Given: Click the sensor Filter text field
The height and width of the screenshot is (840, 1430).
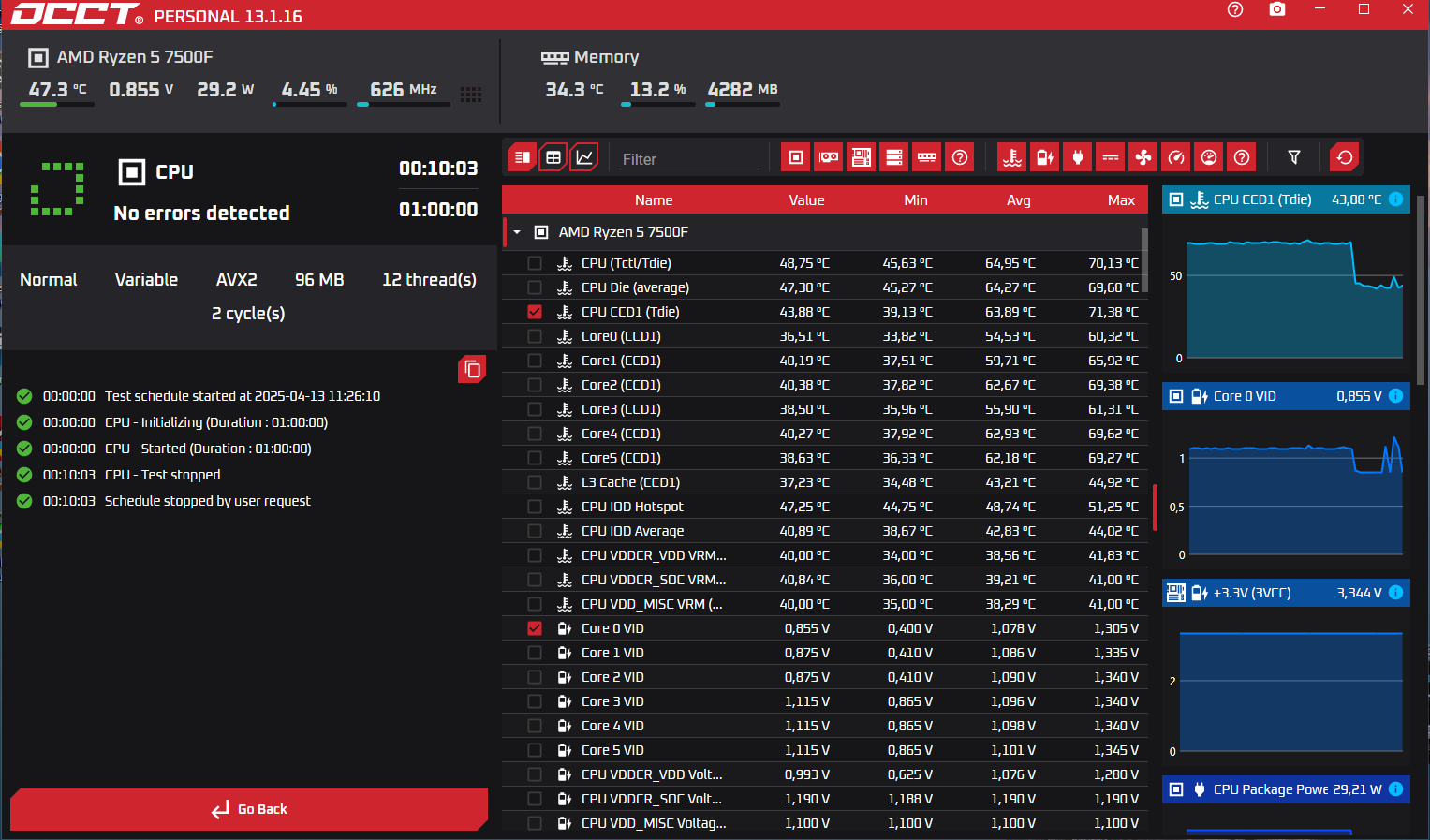Looking at the screenshot, I should [x=689, y=159].
